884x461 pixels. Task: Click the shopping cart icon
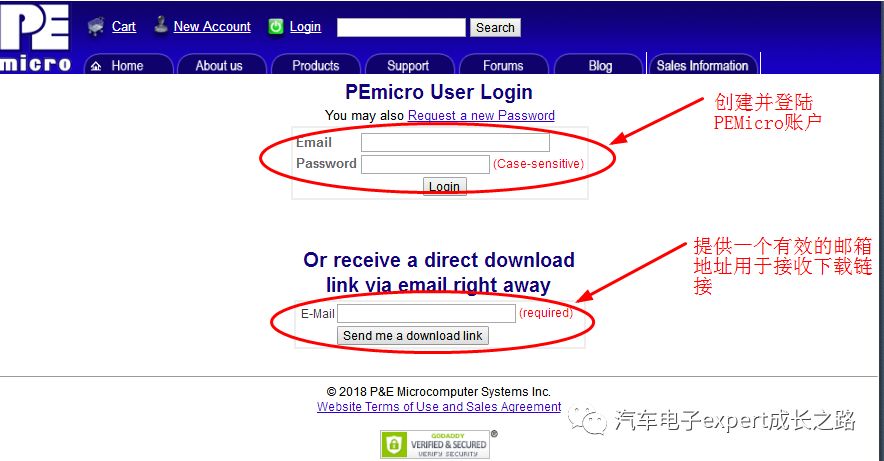pos(96,26)
